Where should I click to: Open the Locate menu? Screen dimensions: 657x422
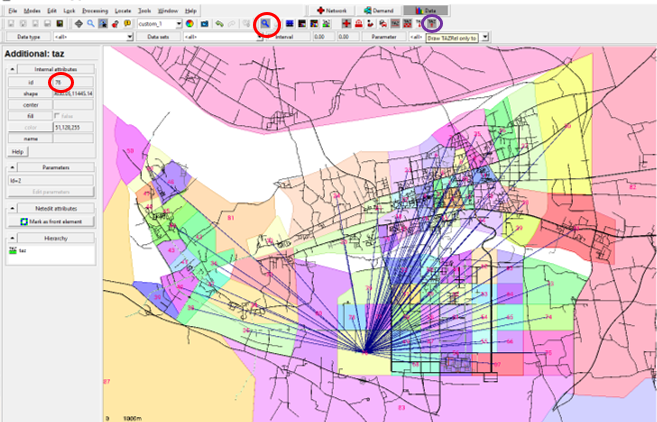pos(123,9)
